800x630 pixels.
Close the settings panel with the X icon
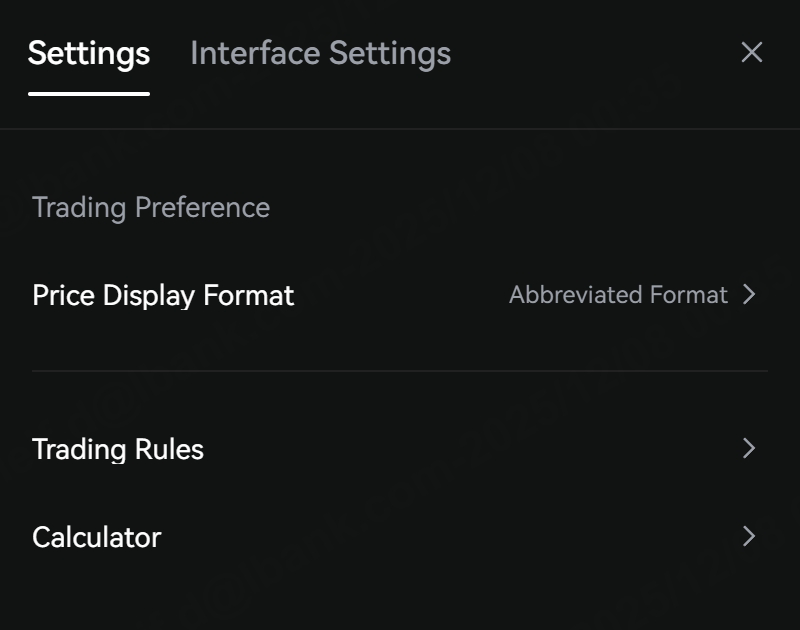pyautogui.click(x=751, y=53)
